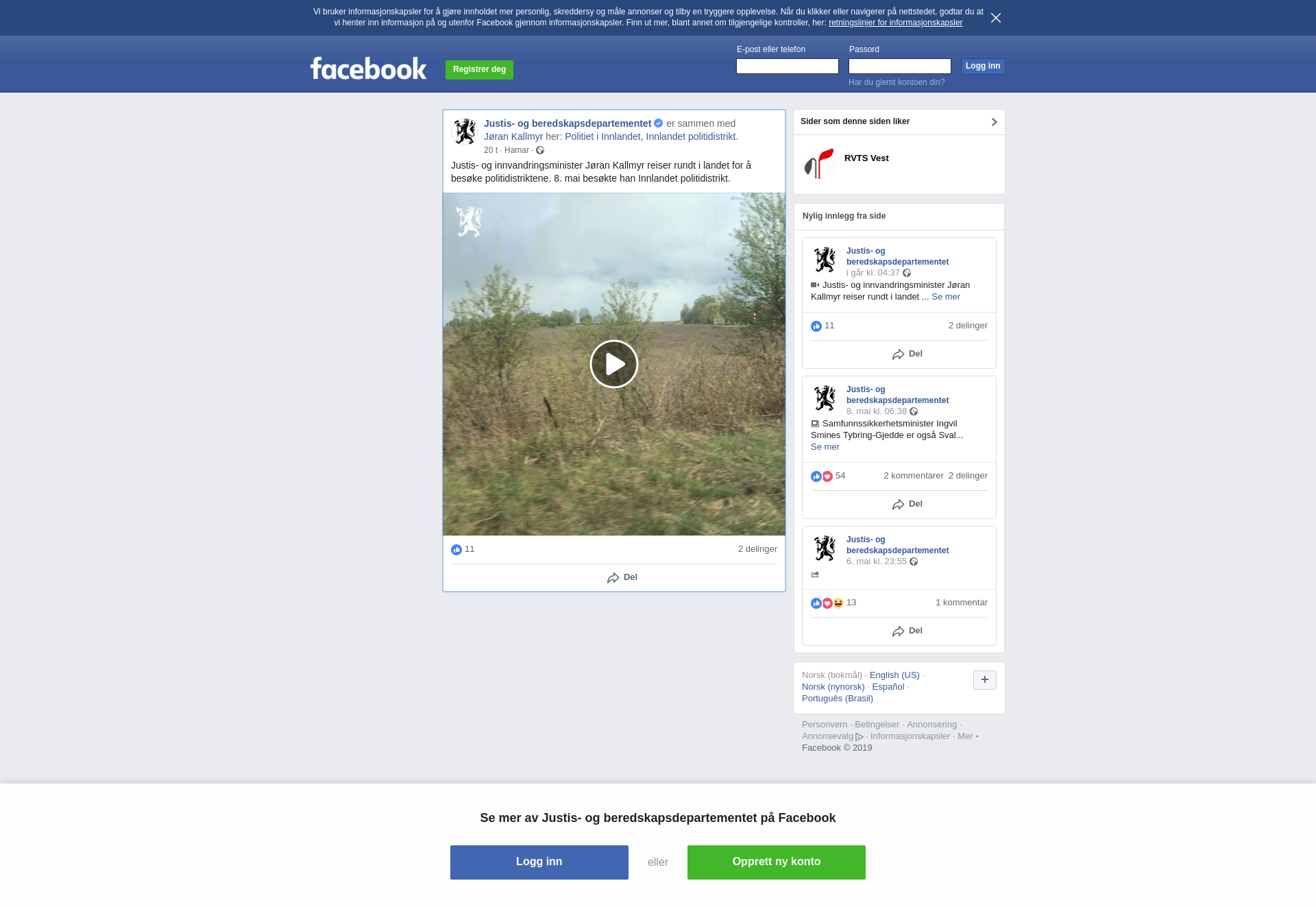Open Annonsering footer link

point(931,725)
